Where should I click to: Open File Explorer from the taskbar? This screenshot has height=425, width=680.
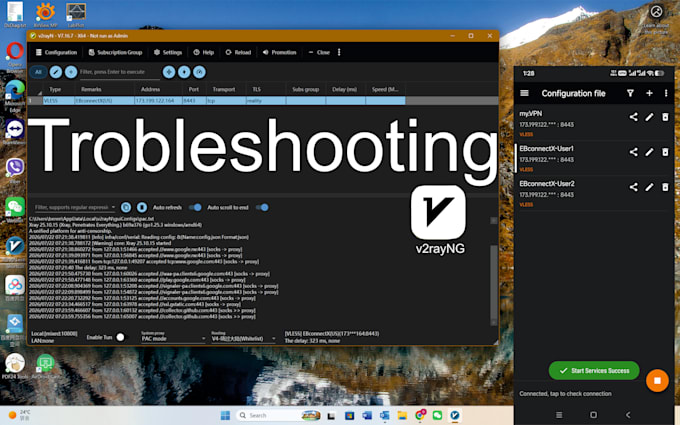coord(402,415)
